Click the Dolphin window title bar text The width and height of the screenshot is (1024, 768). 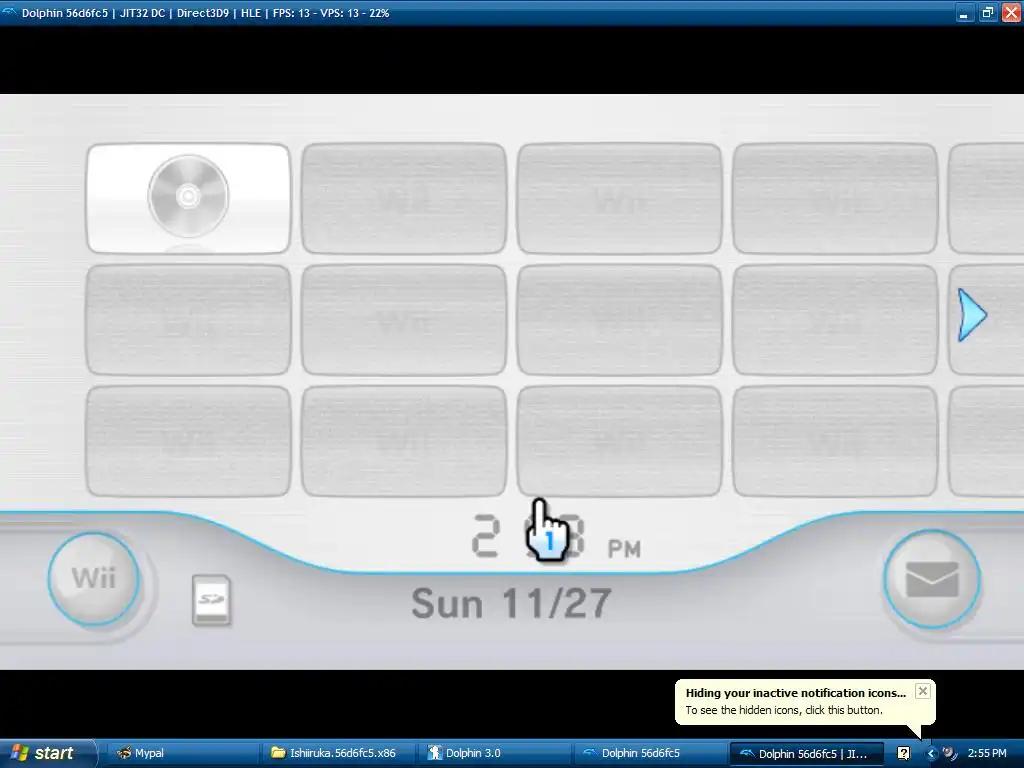pos(206,13)
